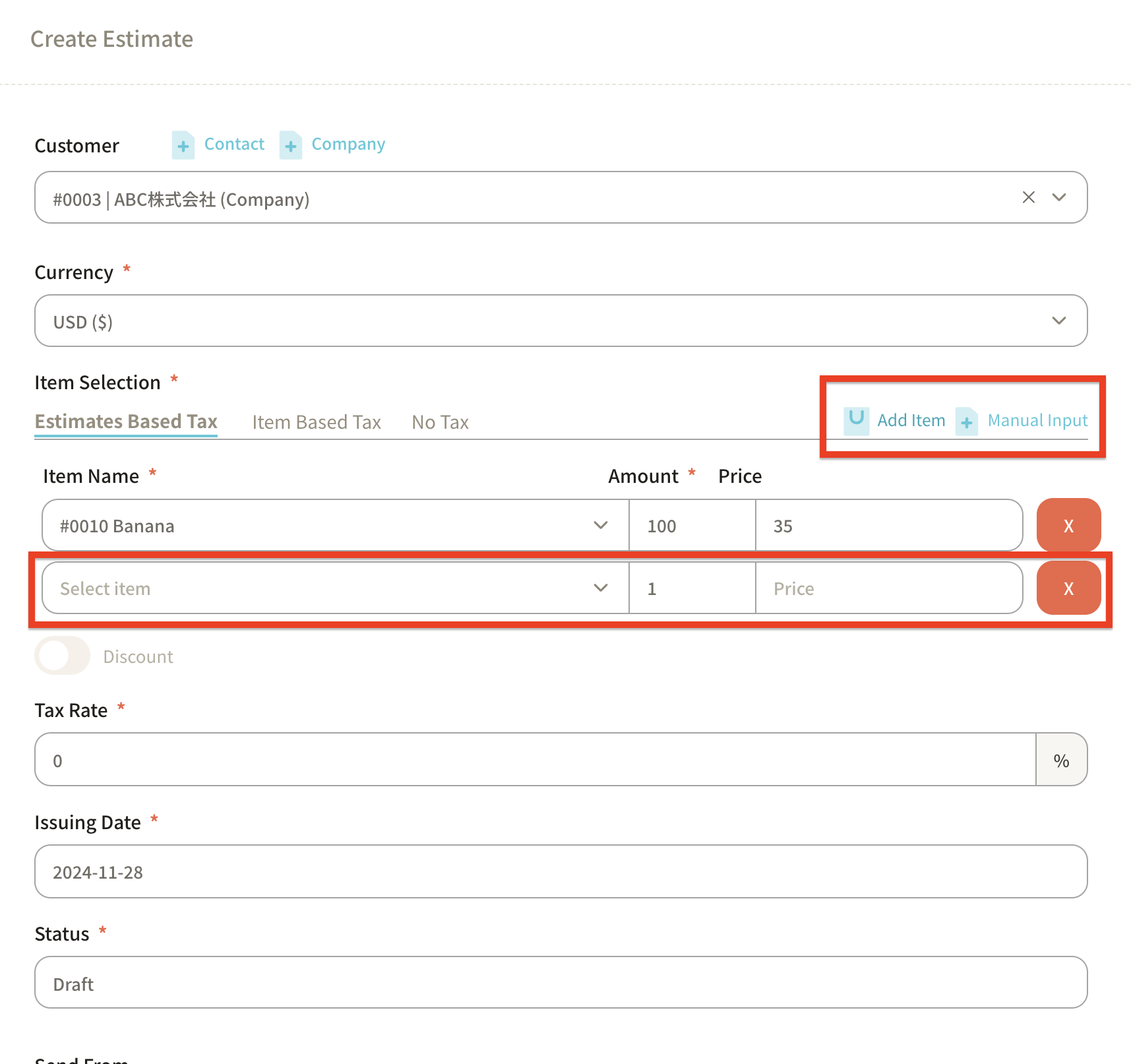Enable the Discount toggle

point(63,656)
